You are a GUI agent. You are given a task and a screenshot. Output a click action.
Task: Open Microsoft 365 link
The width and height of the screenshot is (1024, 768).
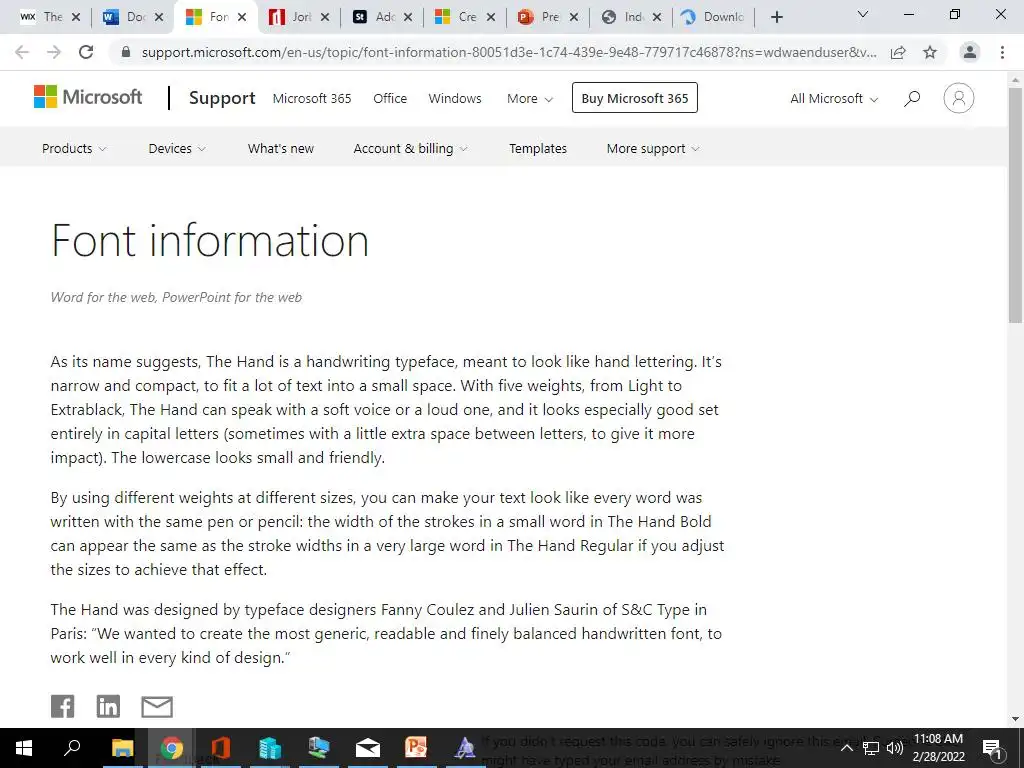click(312, 99)
